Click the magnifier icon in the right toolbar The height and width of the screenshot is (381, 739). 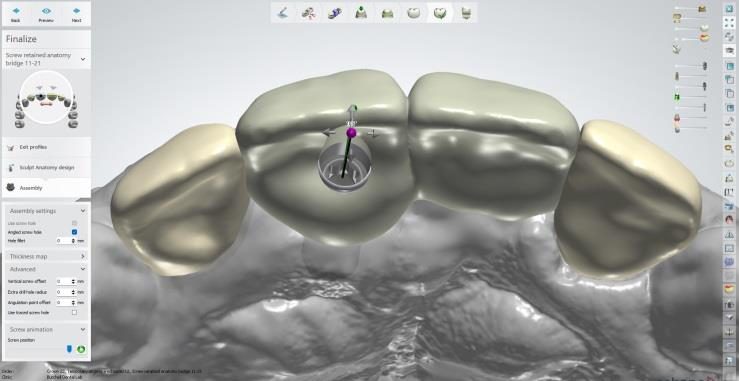[x=729, y=149]
